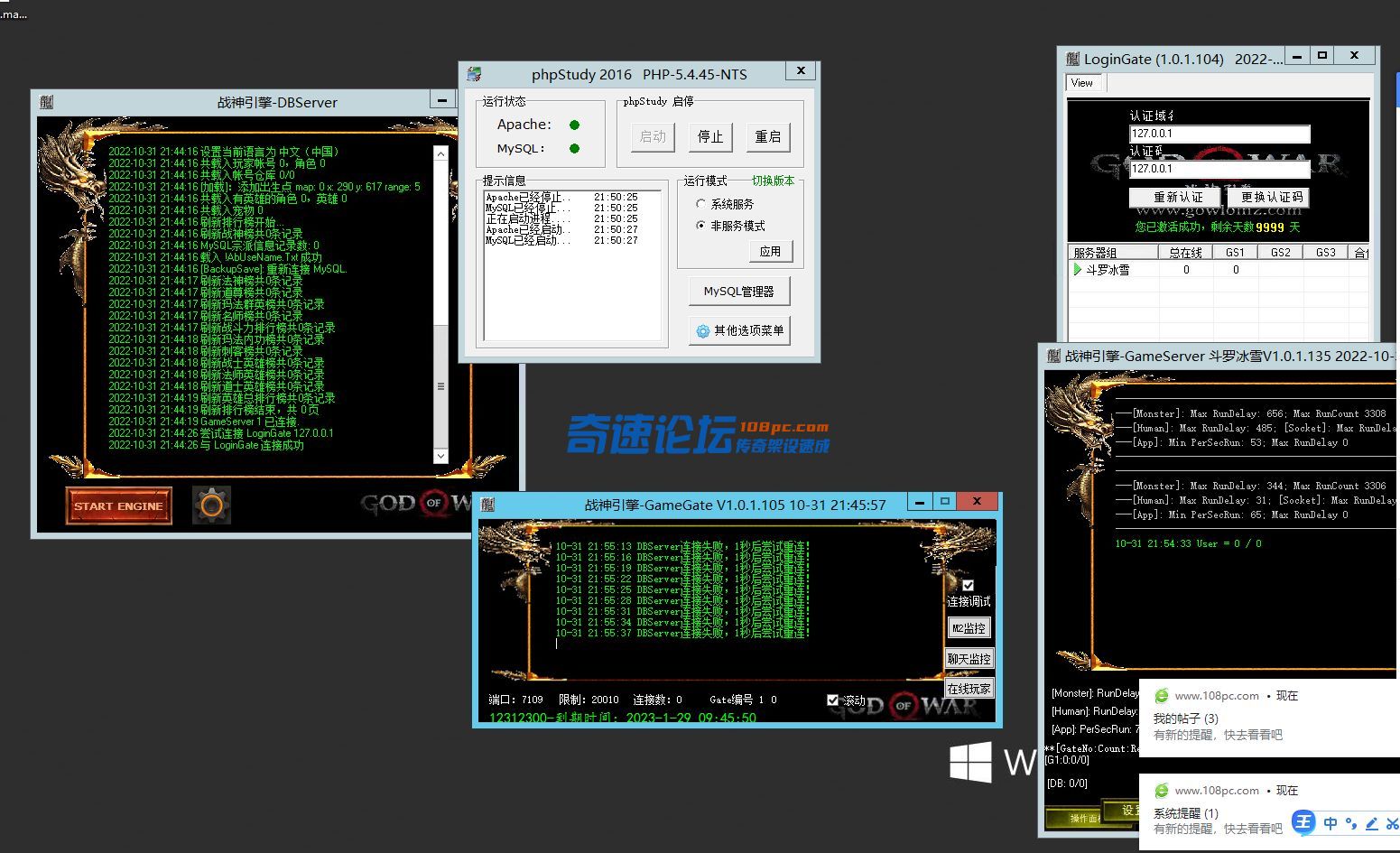Click the DBServer window title bar icon

coord(47,102)
